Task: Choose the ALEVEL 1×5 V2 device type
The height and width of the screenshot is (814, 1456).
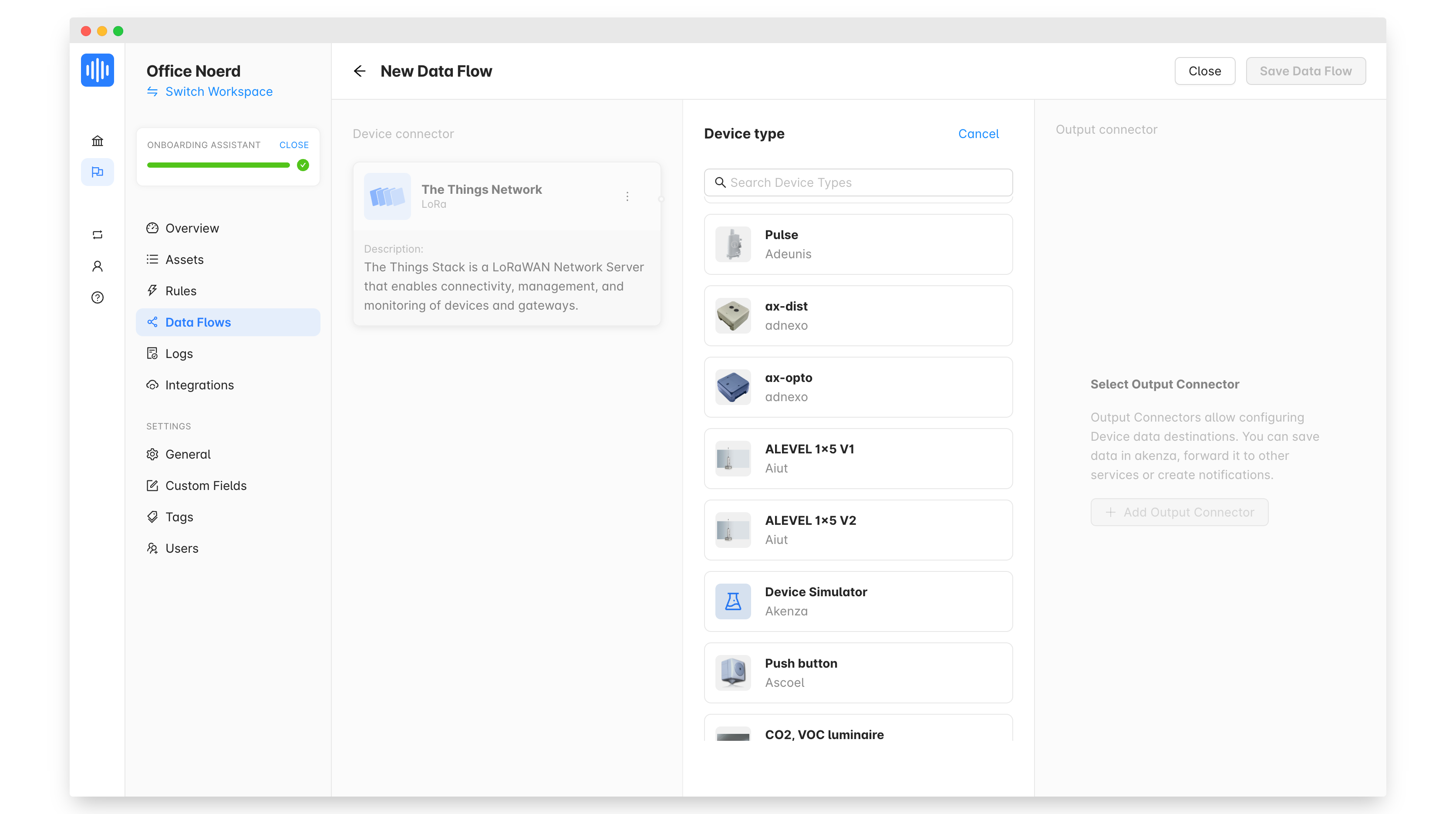Action: 858,530
